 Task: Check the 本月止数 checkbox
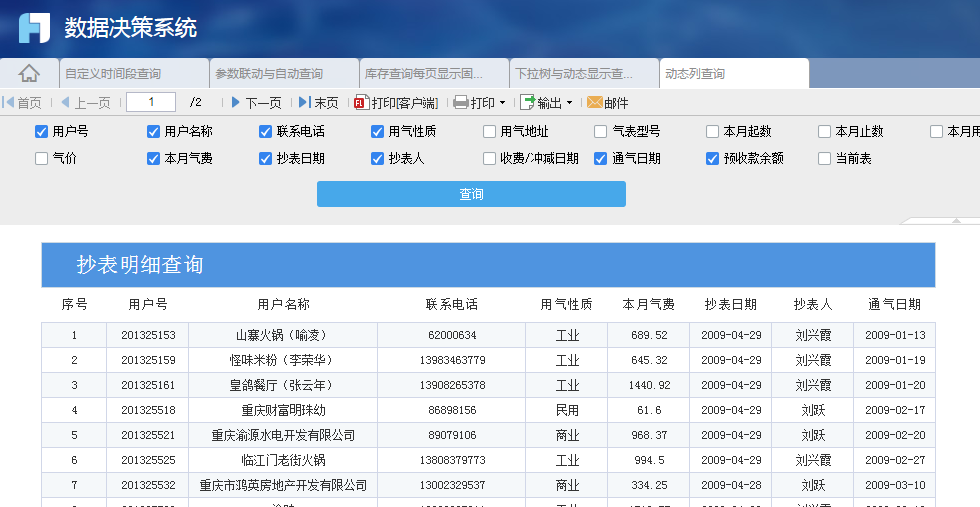pos(824,131)
